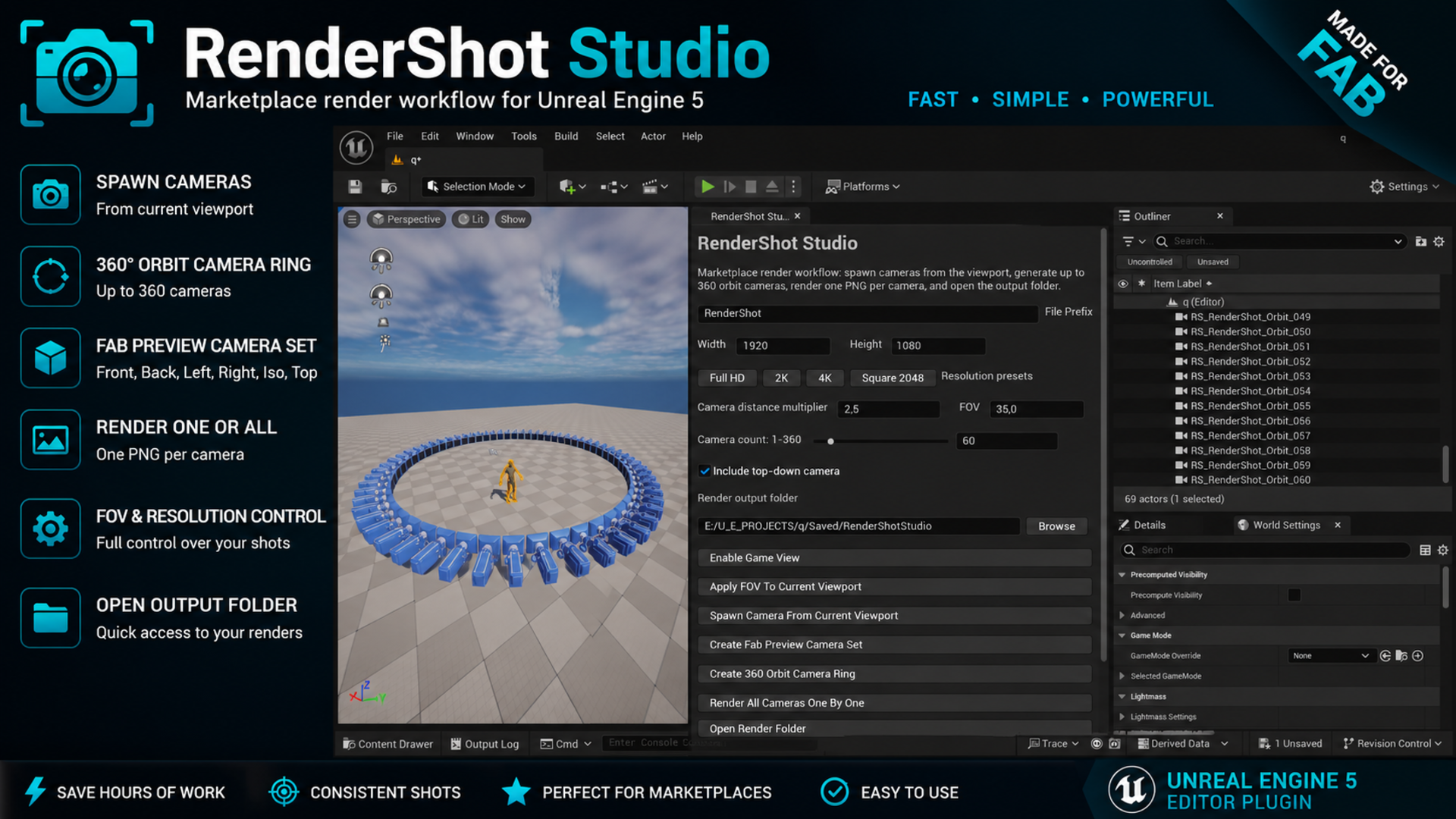Start Play in Editor green arrow
This screenshot has width=1456, height=819.
708,187
